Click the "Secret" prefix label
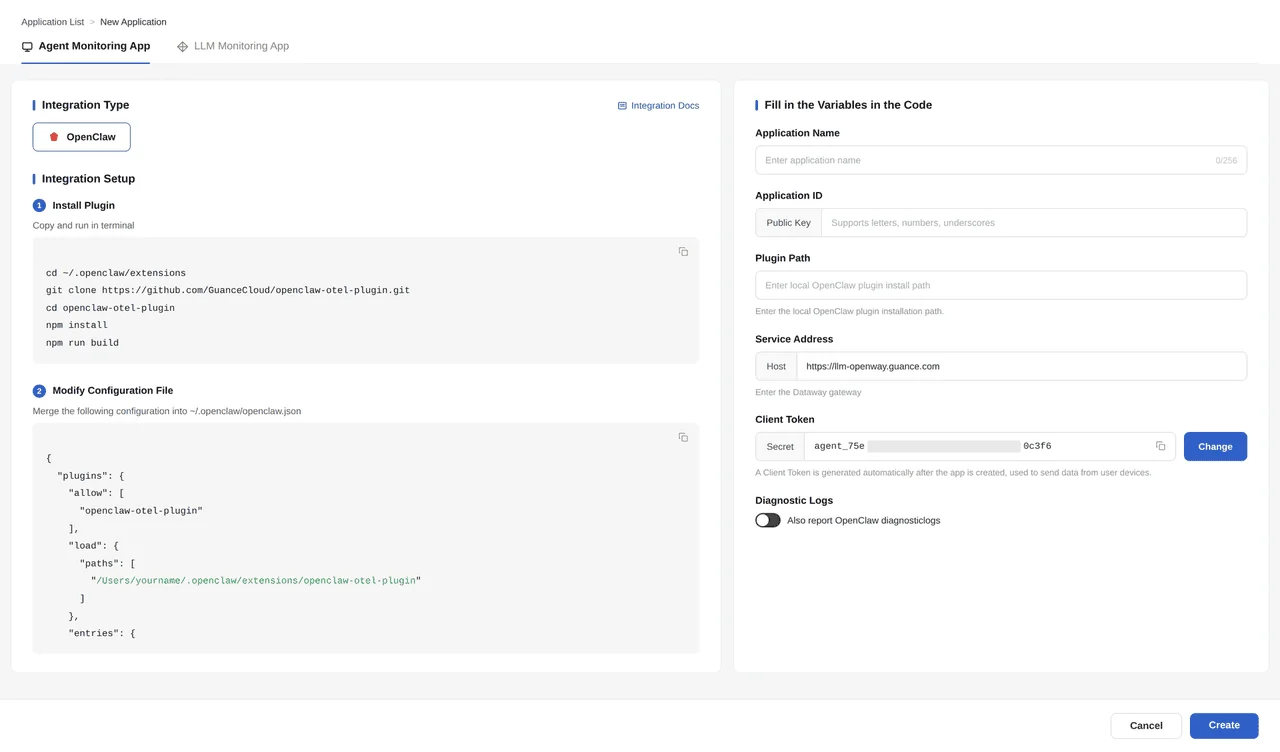 click(x=780, y=447)
